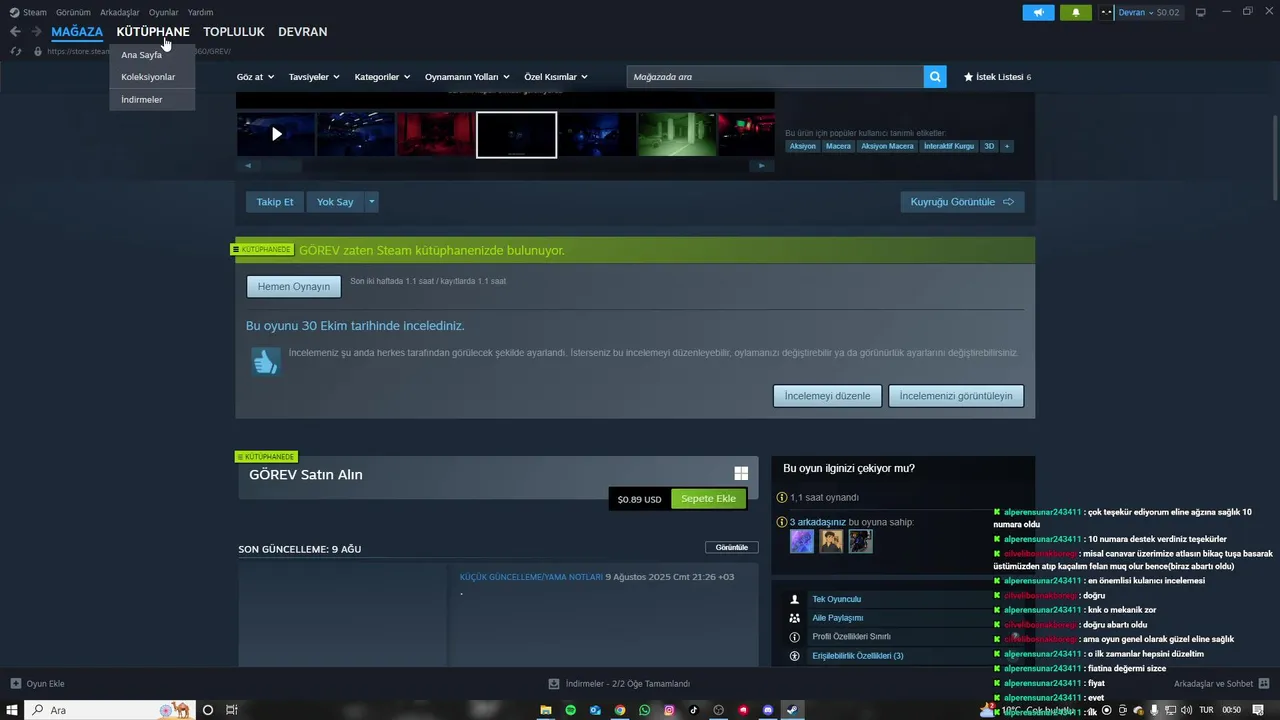Click the İndirmeler download status icon

554,684
